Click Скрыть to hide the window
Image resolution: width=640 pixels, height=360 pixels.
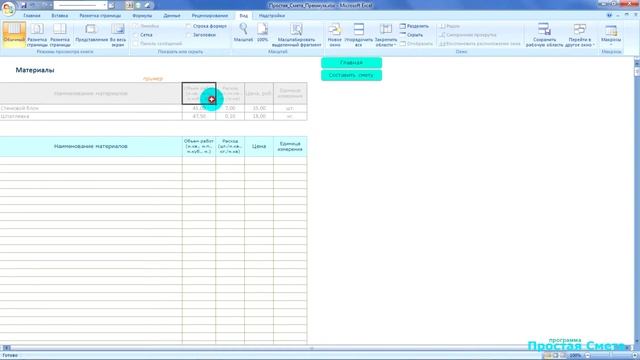pyautogui.click(x=411, y=35)
